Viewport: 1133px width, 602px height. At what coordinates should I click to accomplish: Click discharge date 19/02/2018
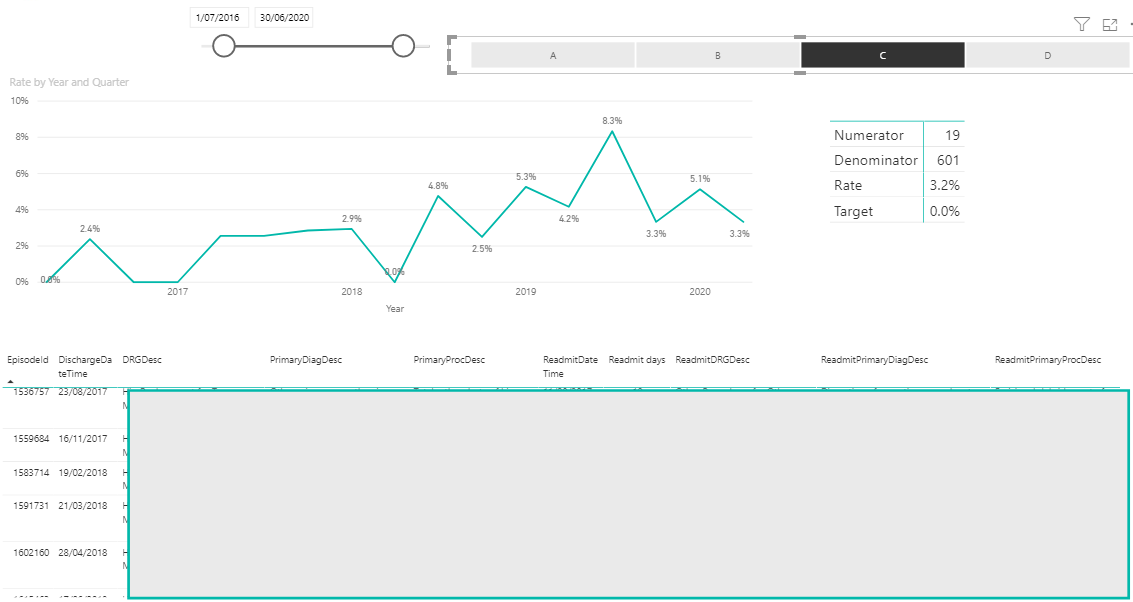click(82, 473)
